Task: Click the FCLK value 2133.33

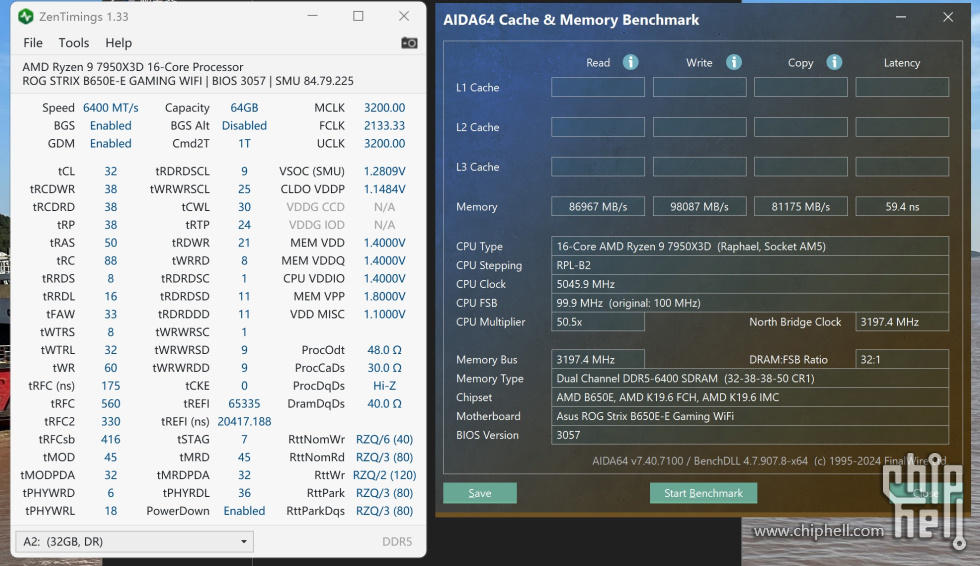Action: (x=384, y=126)
